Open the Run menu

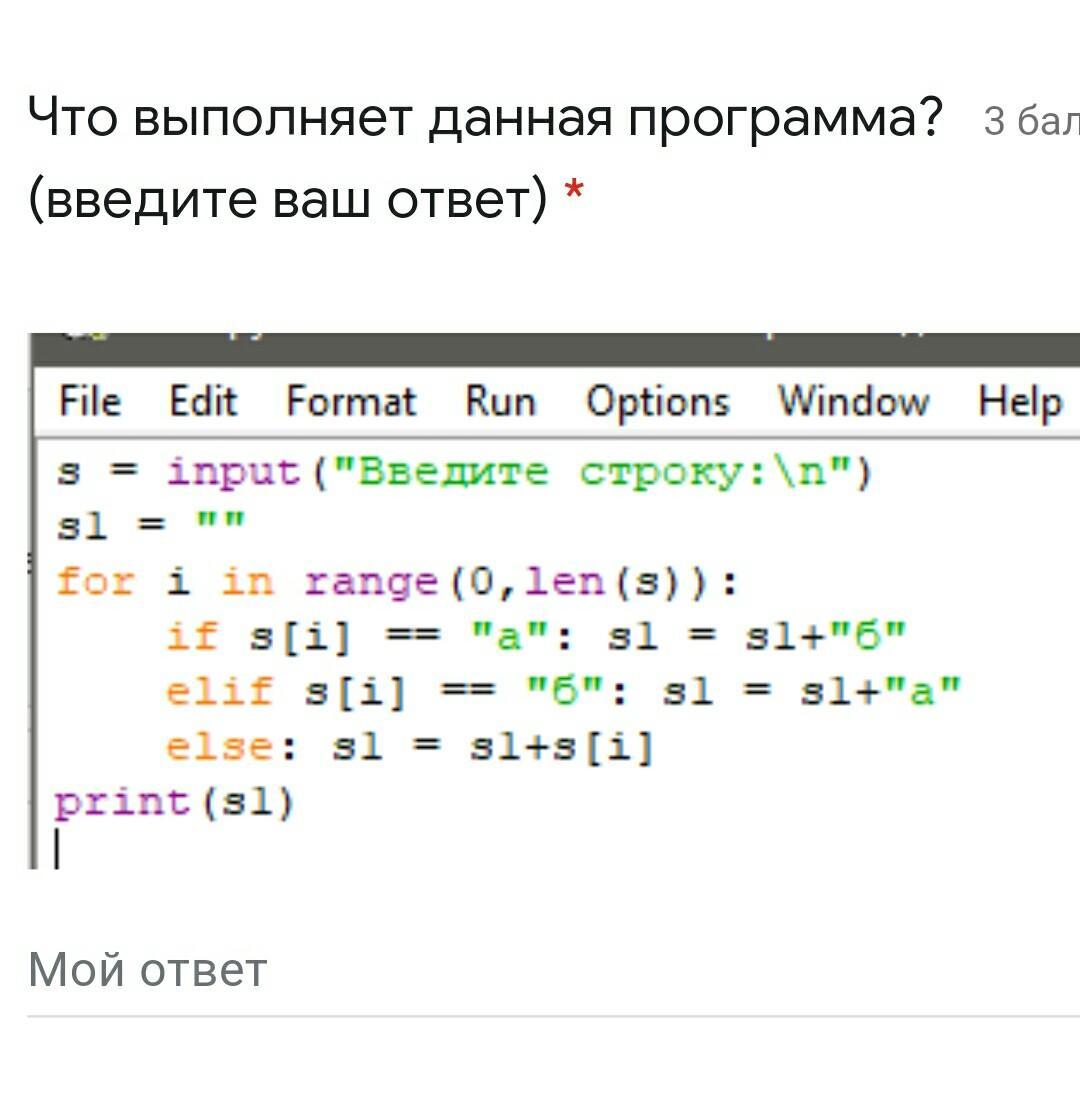[500, 402]
